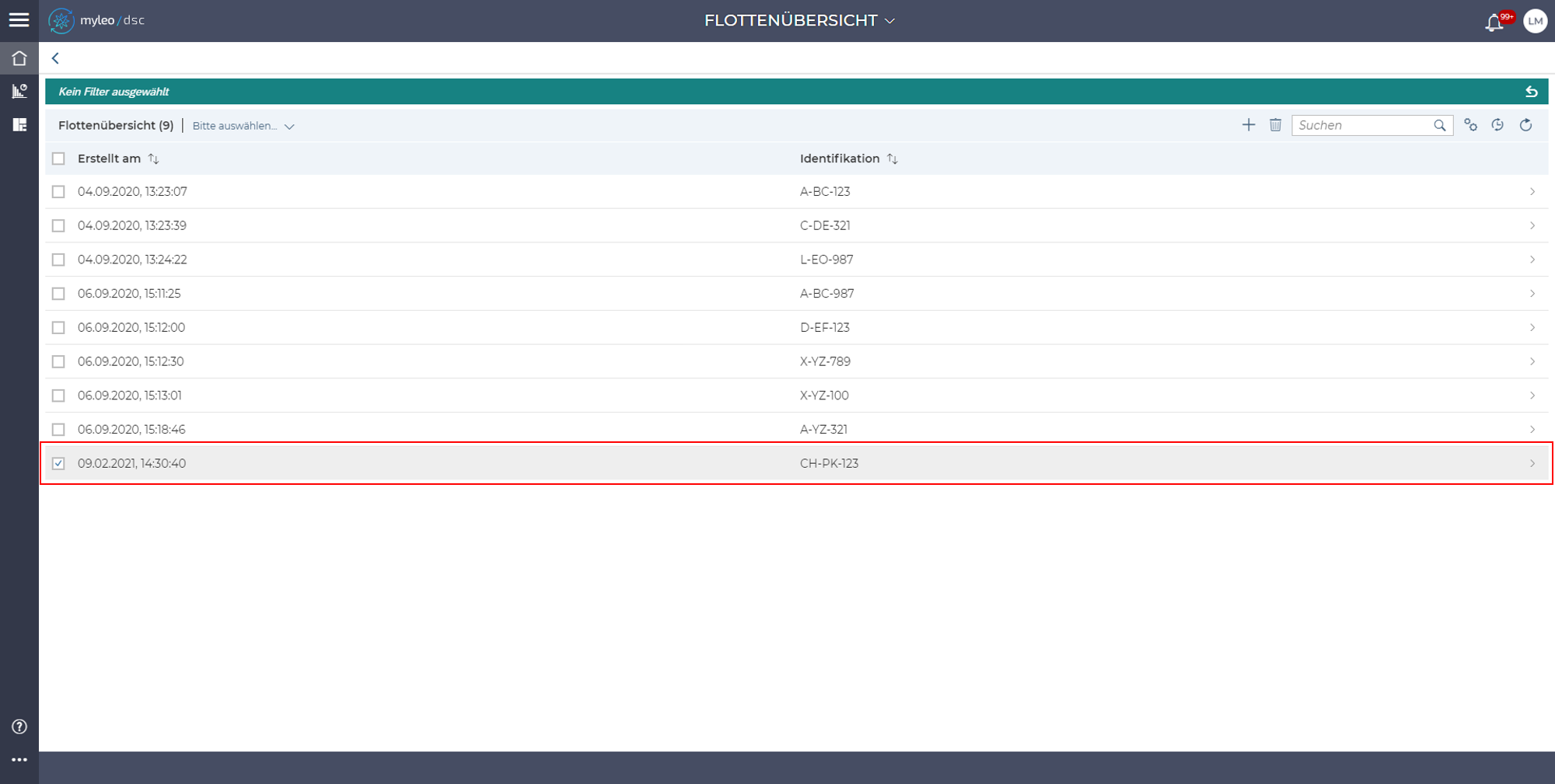This screenshot has height=784, width=1555.
Task: Go back using the left arrow
Action: [x=55, y=58]
